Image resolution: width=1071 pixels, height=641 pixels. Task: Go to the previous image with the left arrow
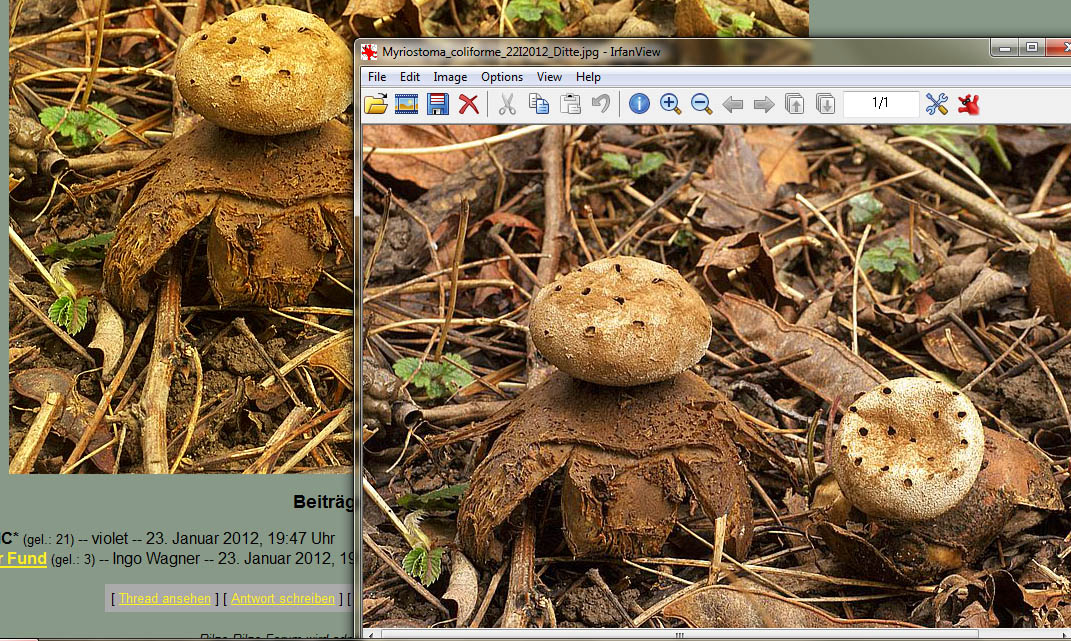coord(732,104)
